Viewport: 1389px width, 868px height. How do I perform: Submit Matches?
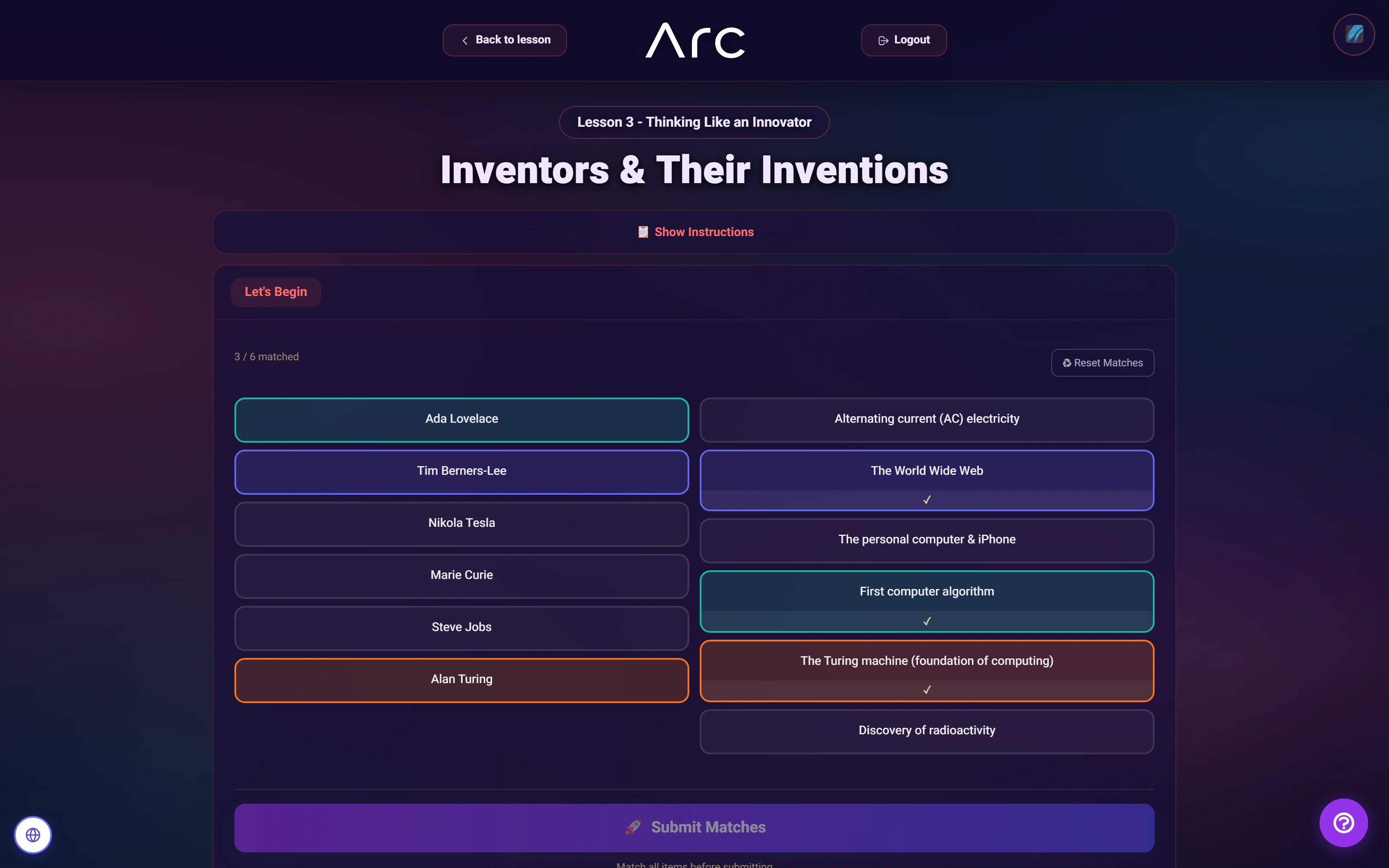point(694,828)
